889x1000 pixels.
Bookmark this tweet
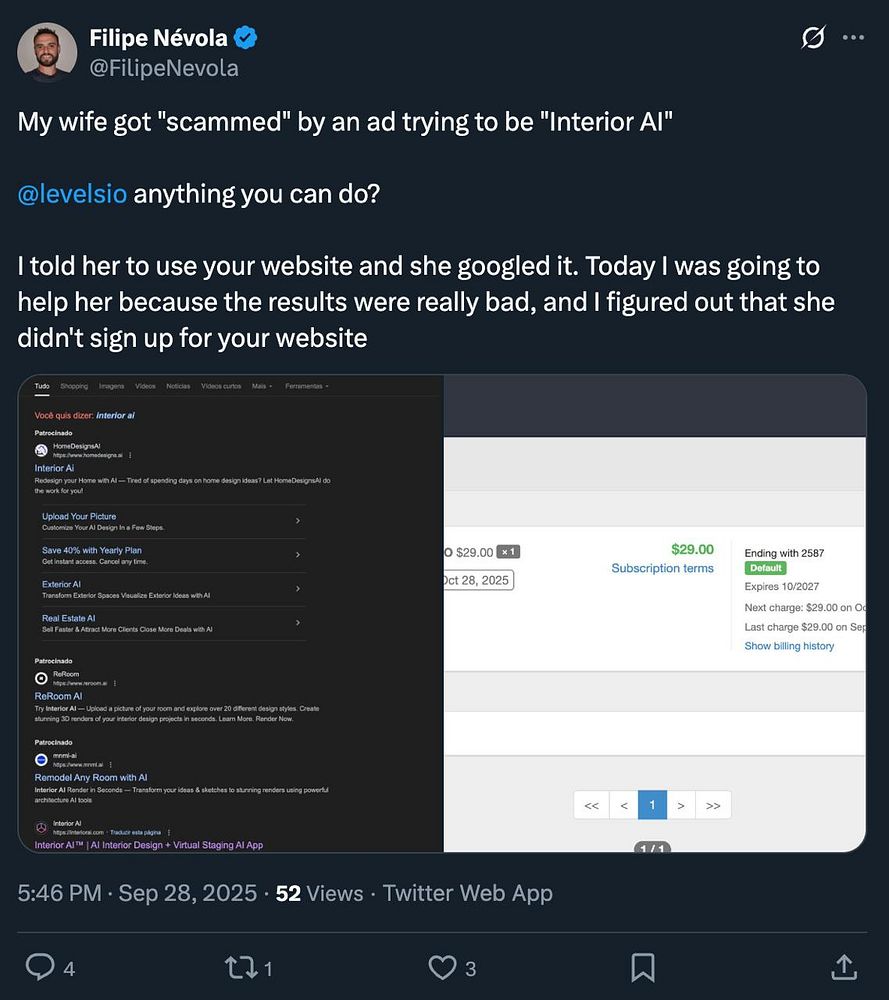643,967
